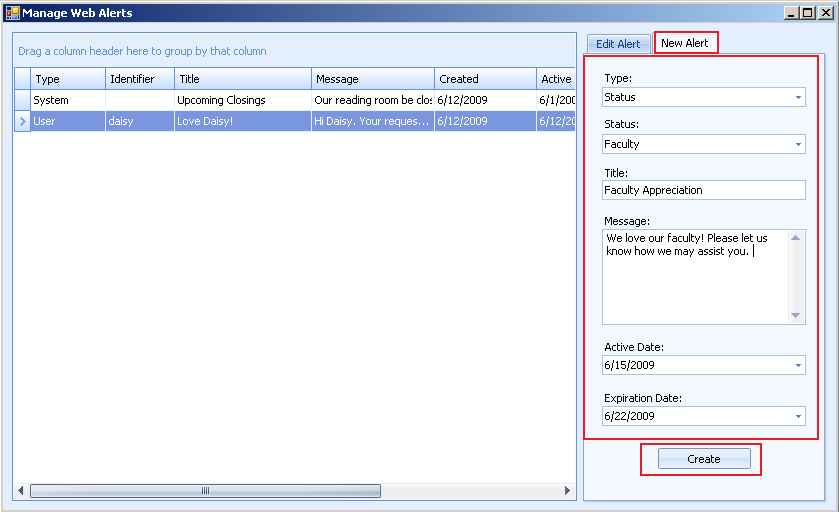Select the System Upcoming Closings row
This screenshot has width=839, height=512.
(220, 100)
